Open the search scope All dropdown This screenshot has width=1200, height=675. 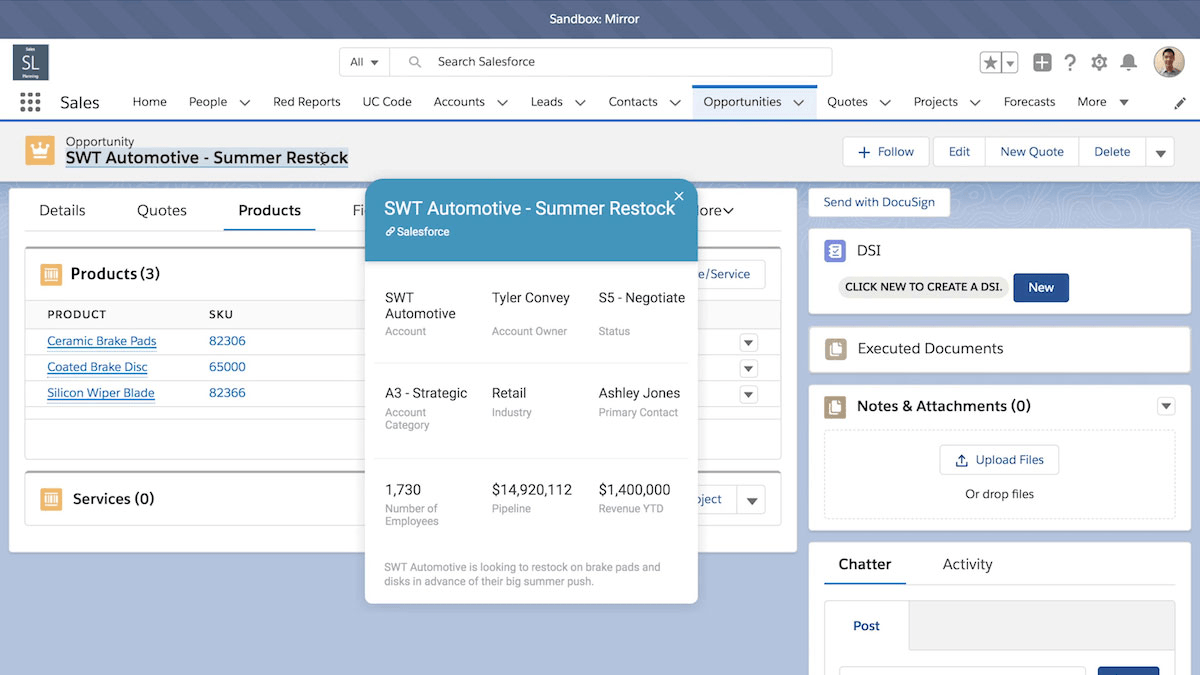(364, 61)
